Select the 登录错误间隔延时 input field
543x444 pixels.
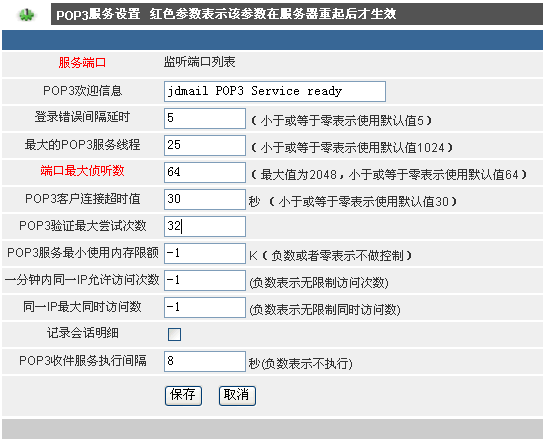click(x=205, y=118)
